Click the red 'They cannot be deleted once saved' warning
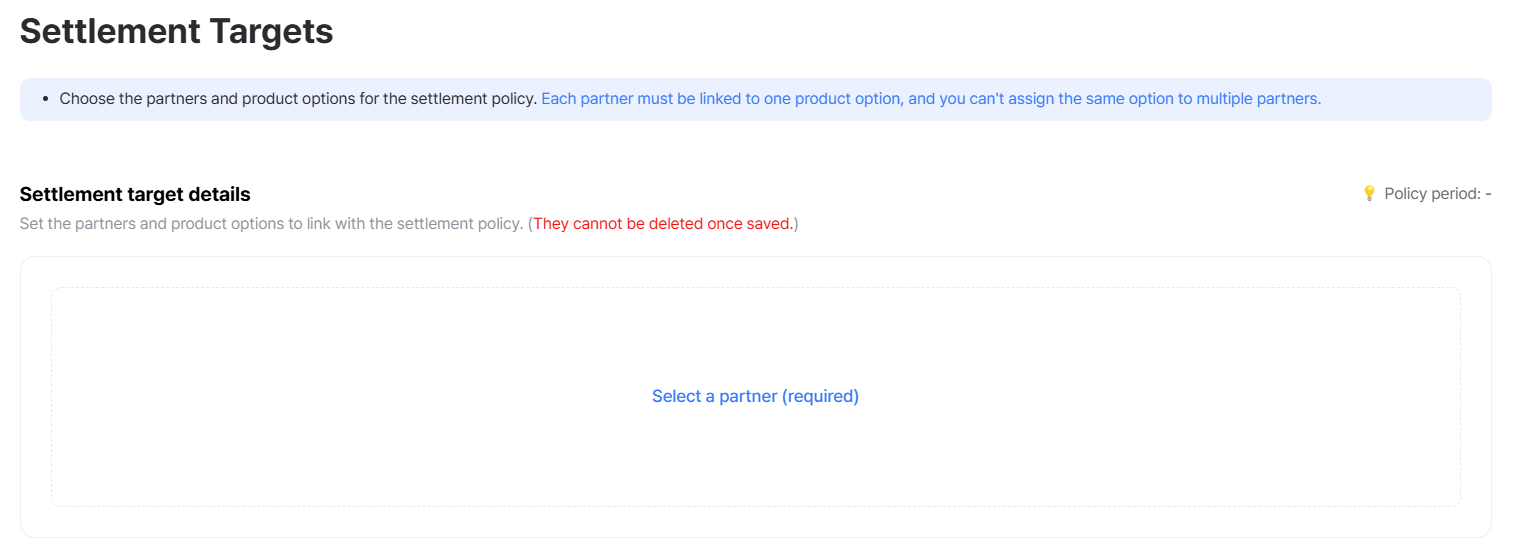Image resolution: width=1514 pixels, height=558 pixels. (x=663, y=223)
